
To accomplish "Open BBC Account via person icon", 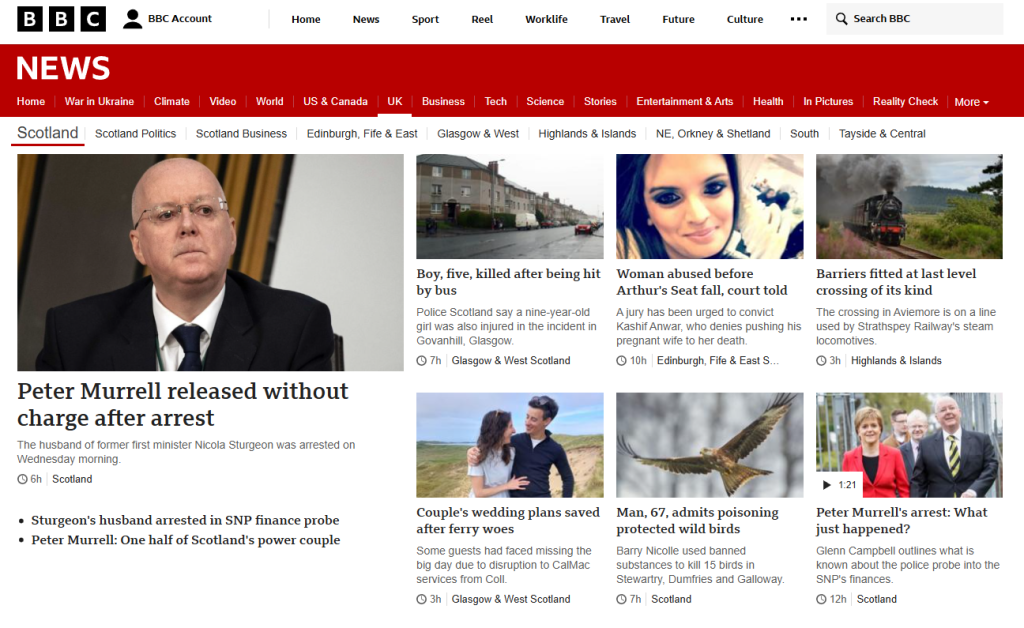I will [x=133, y=19].
